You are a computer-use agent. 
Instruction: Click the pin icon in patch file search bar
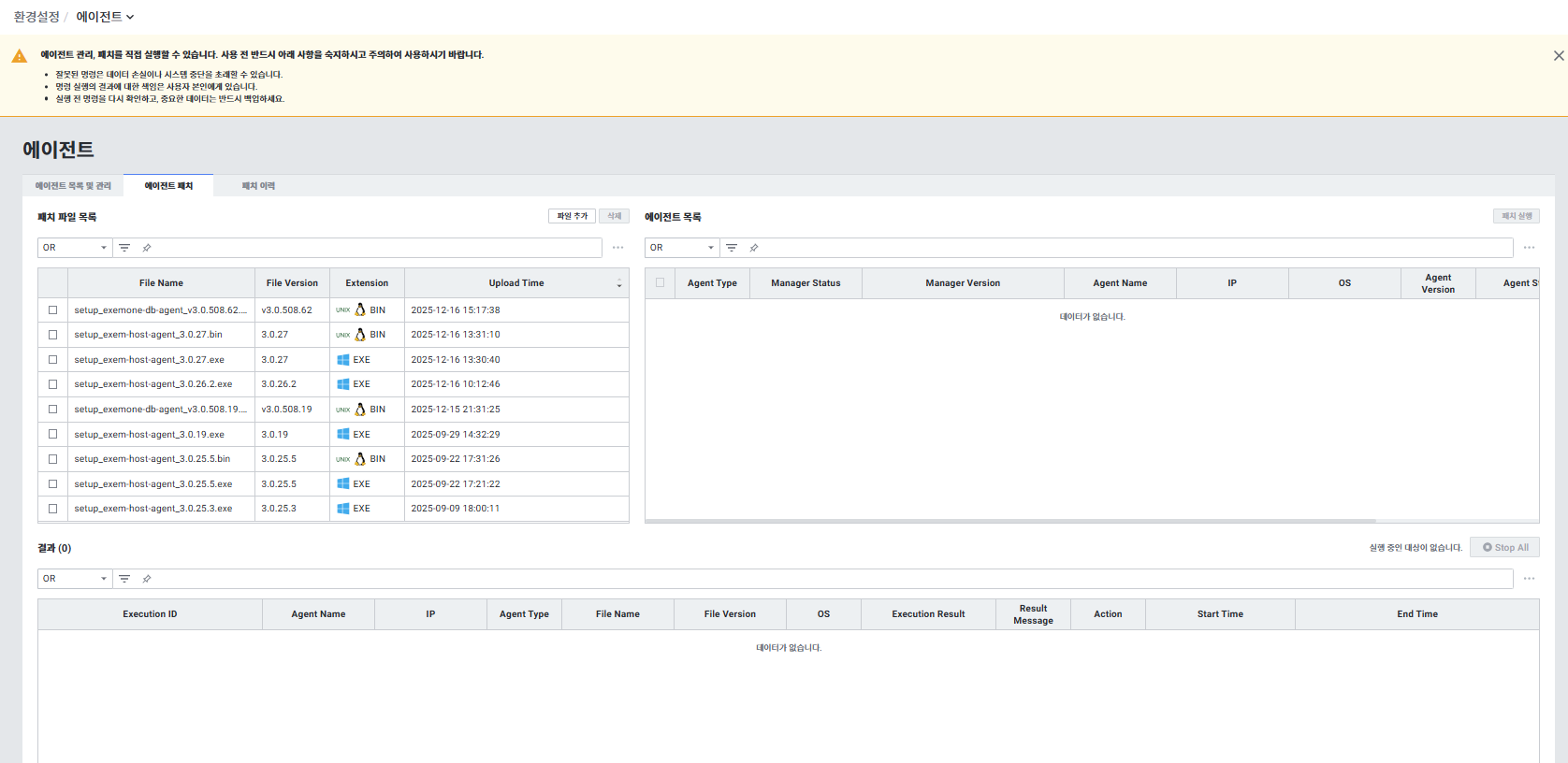(x=147, y=248)
